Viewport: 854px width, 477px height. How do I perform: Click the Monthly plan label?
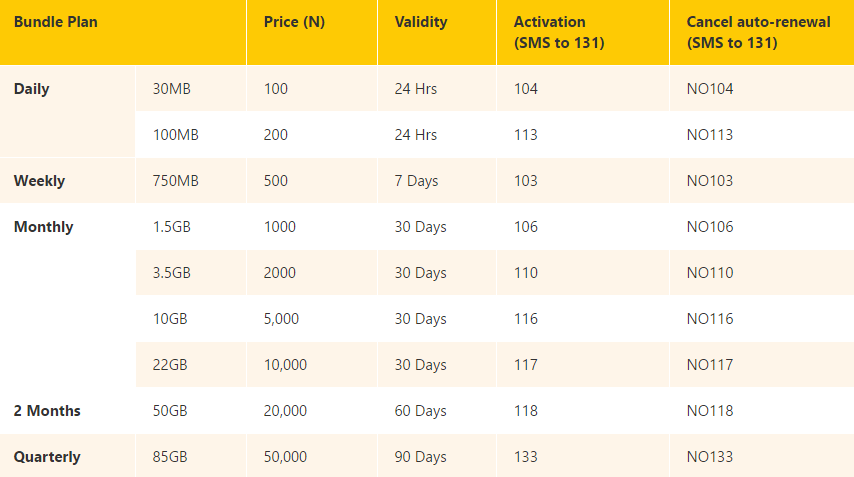(44, 227)
